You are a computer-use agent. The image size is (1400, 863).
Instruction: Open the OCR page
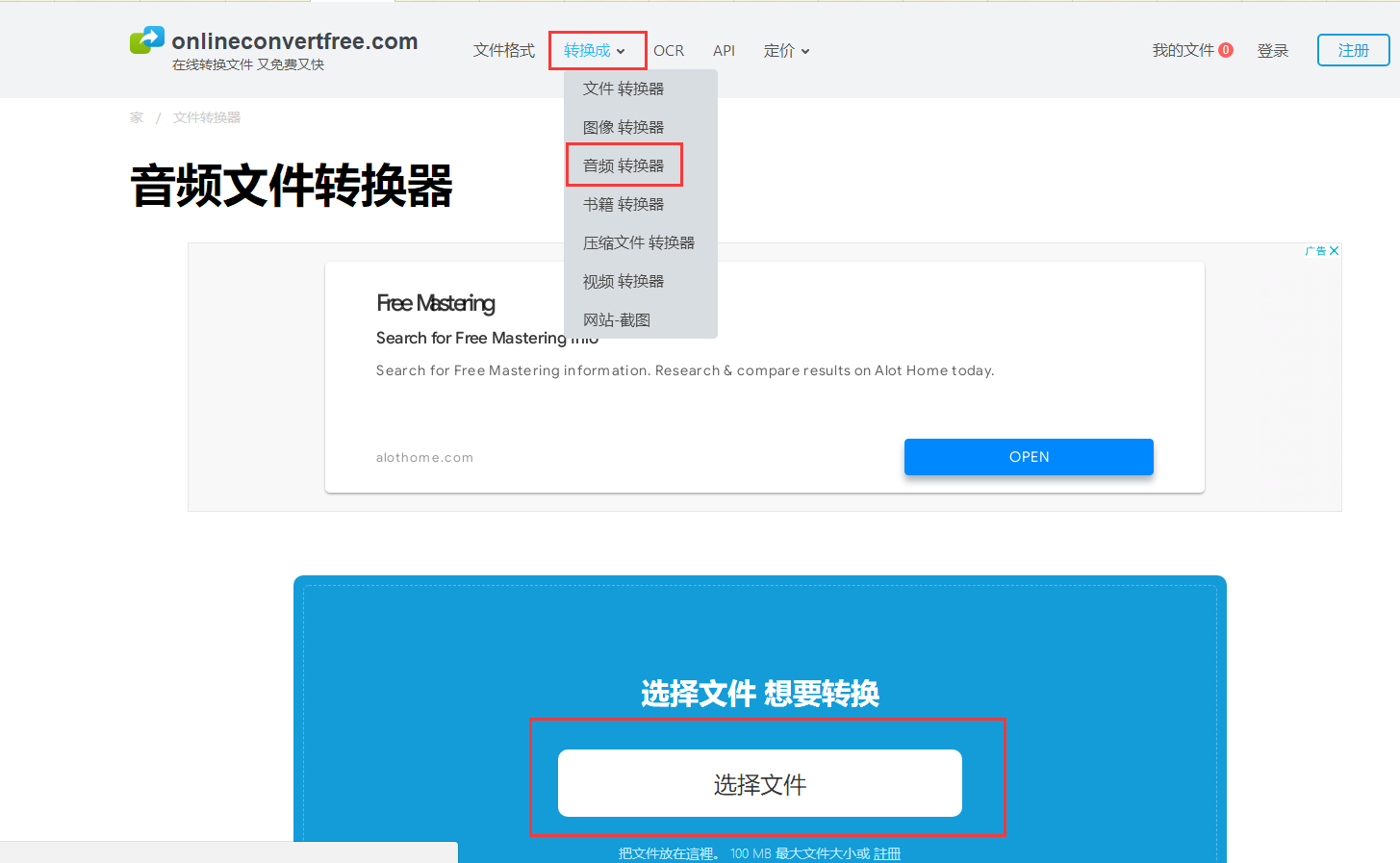coord(669,51)
